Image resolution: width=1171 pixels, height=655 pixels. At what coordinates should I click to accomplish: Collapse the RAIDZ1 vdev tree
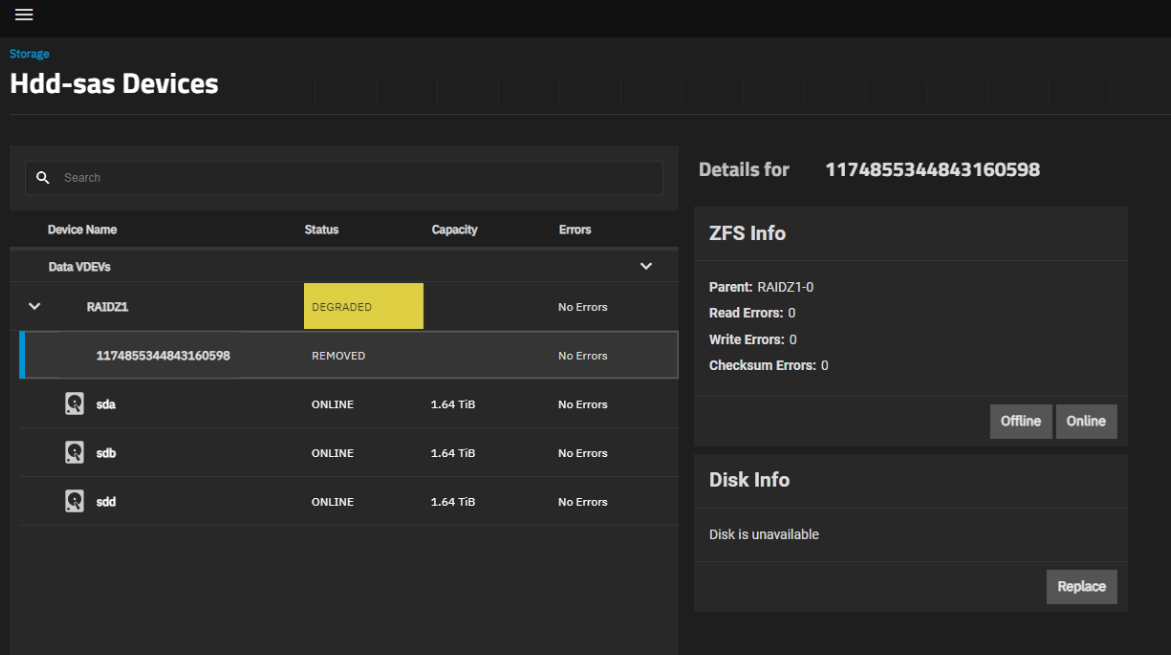point(35,306)
